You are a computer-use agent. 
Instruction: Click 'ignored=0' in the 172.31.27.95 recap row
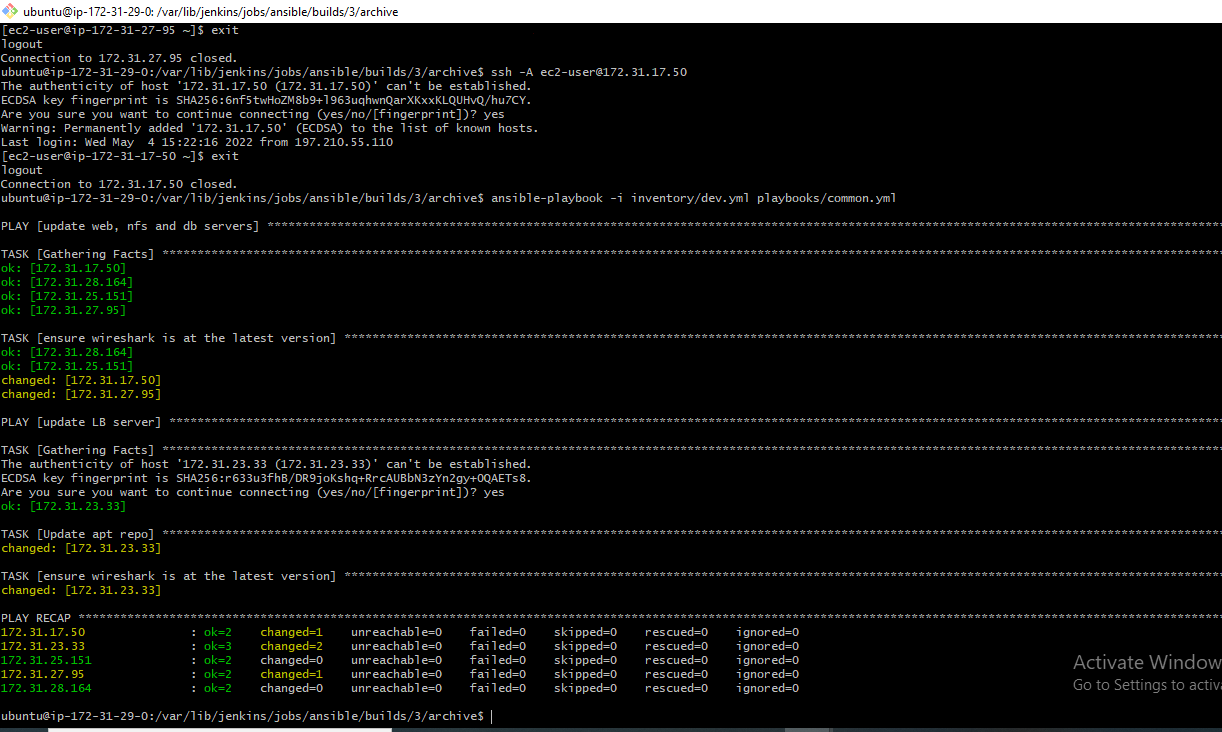(x=768, y=674)
